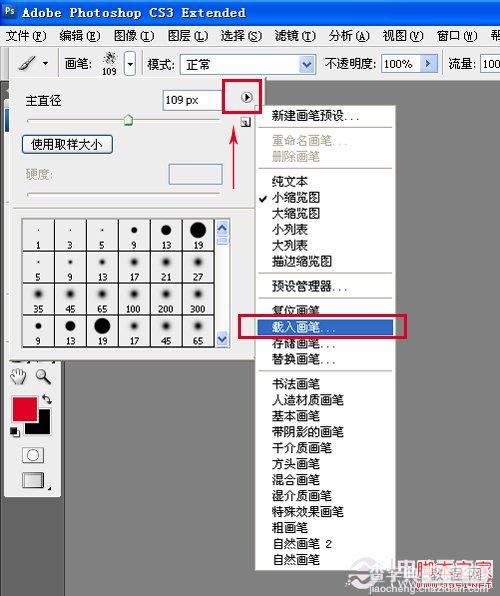Click the flow value field
500x596 pixels.
click(490, 64)
